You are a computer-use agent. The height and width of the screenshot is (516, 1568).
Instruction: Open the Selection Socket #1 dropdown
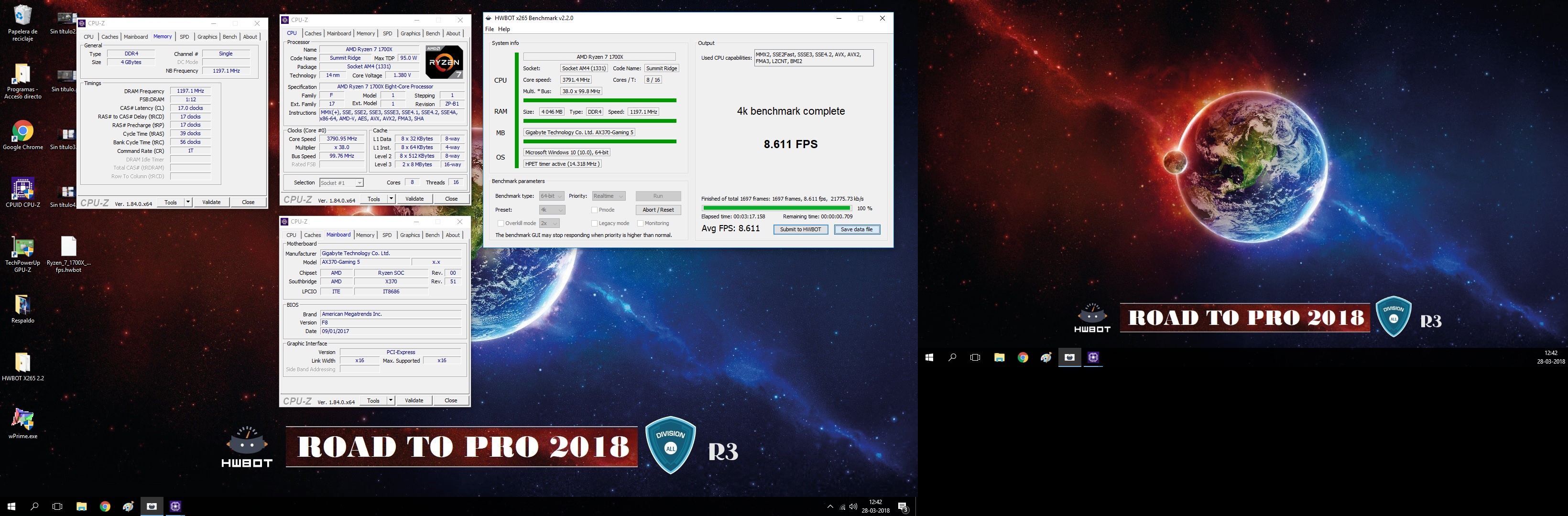(341, 183)
